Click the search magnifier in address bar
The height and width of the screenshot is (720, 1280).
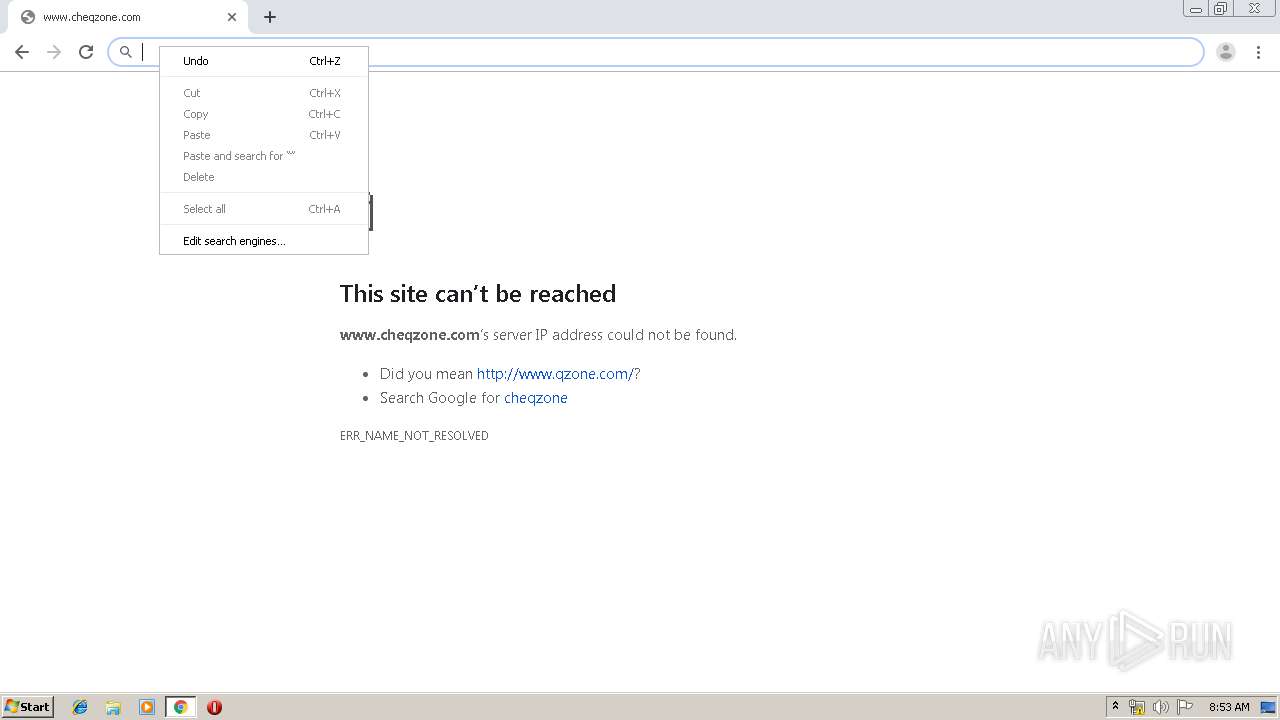click(x=126, y=52)
